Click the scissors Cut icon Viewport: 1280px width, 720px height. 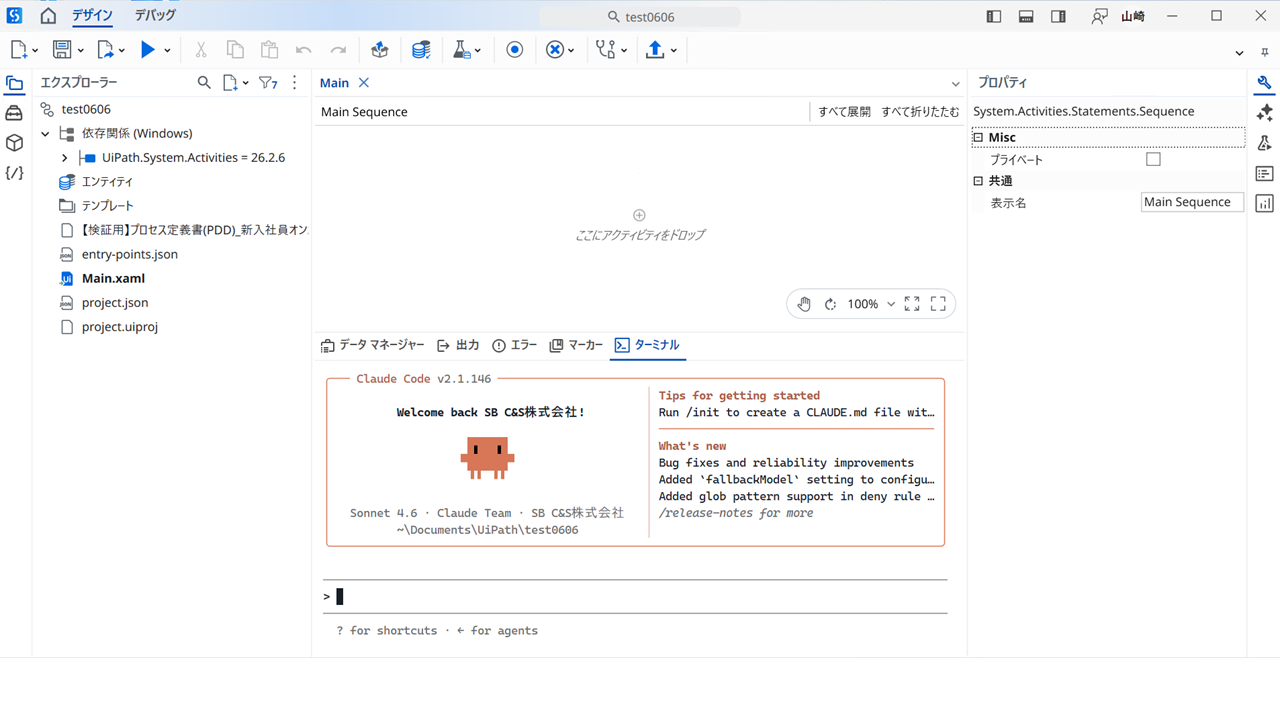pyautogui.click(x=201, y=50)
